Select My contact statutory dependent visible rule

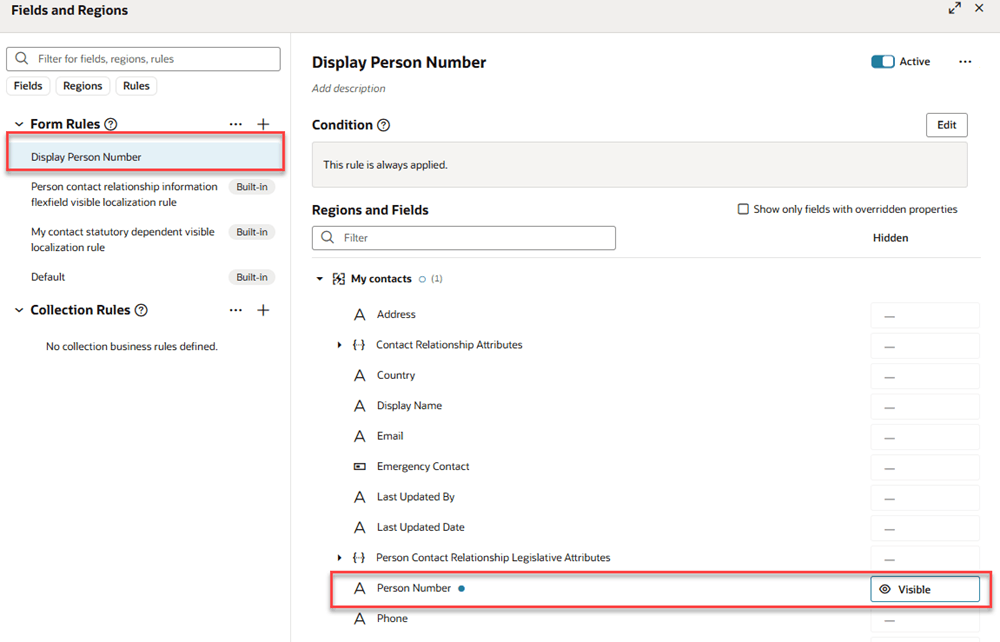[122, 240]
